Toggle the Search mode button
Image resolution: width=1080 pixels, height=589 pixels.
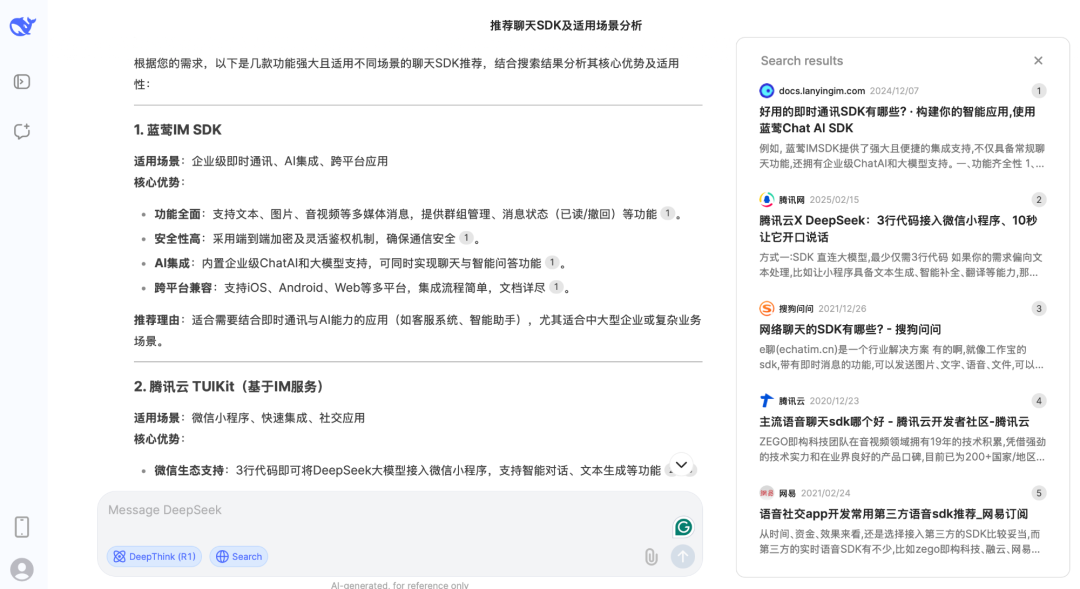pos(239,557)
